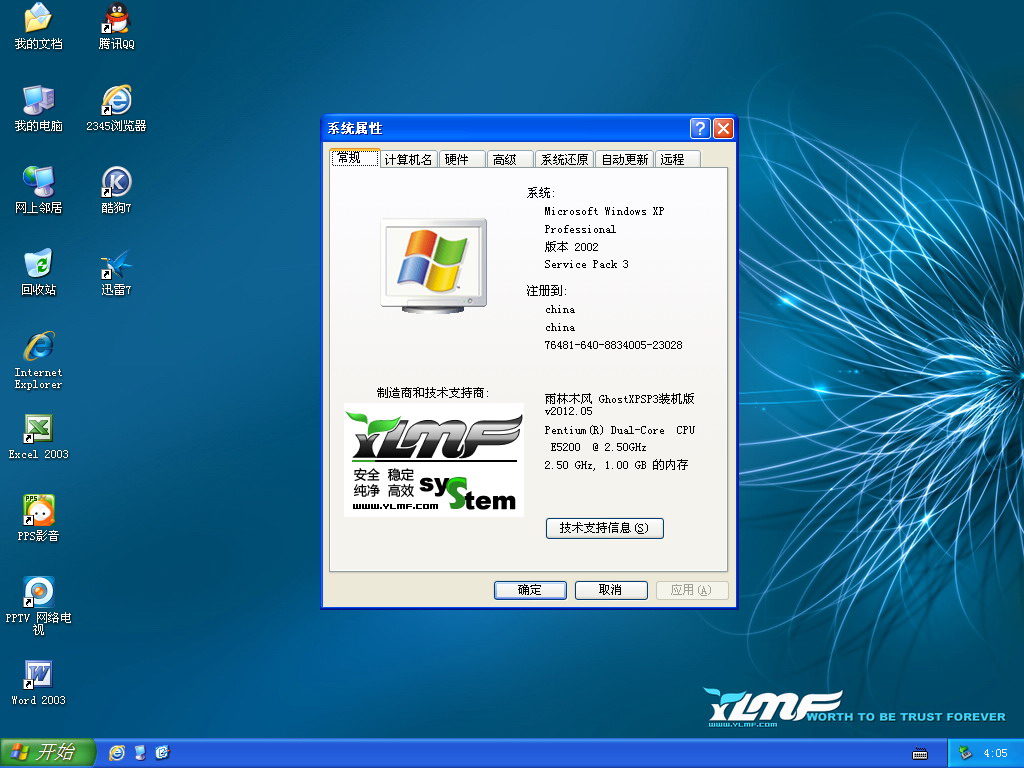The image size is (1024, 768).
Task: Click the Internet Explorer desktop icon
Action: [38, 347]
